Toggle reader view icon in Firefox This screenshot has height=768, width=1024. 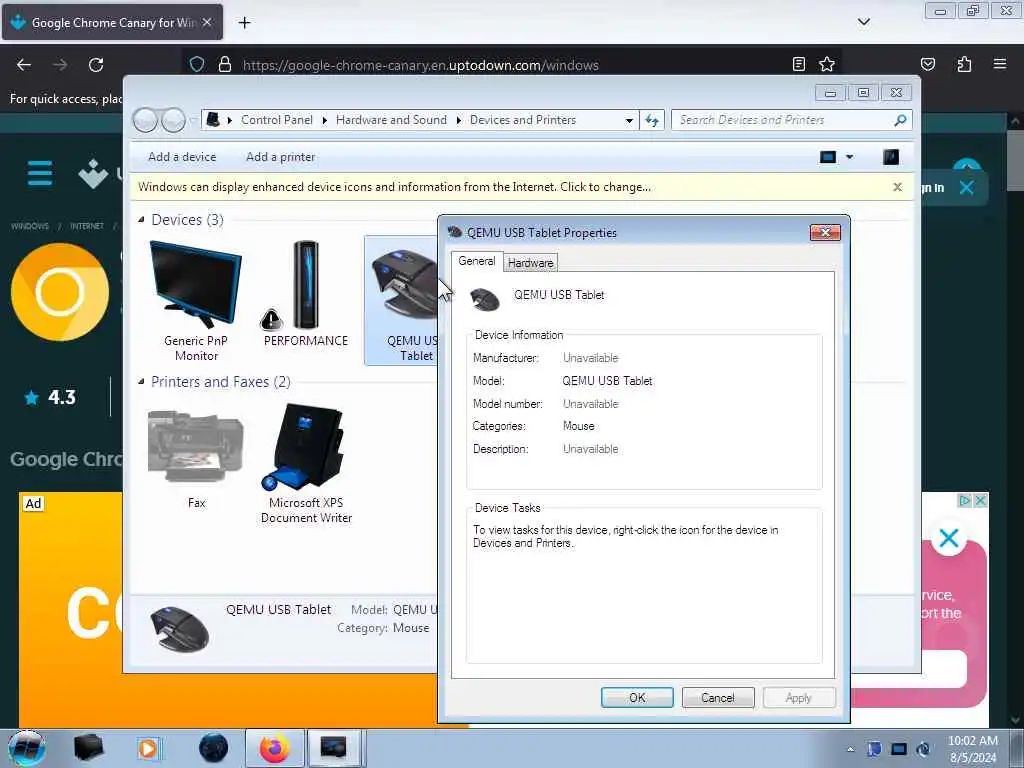click(798, 64)
